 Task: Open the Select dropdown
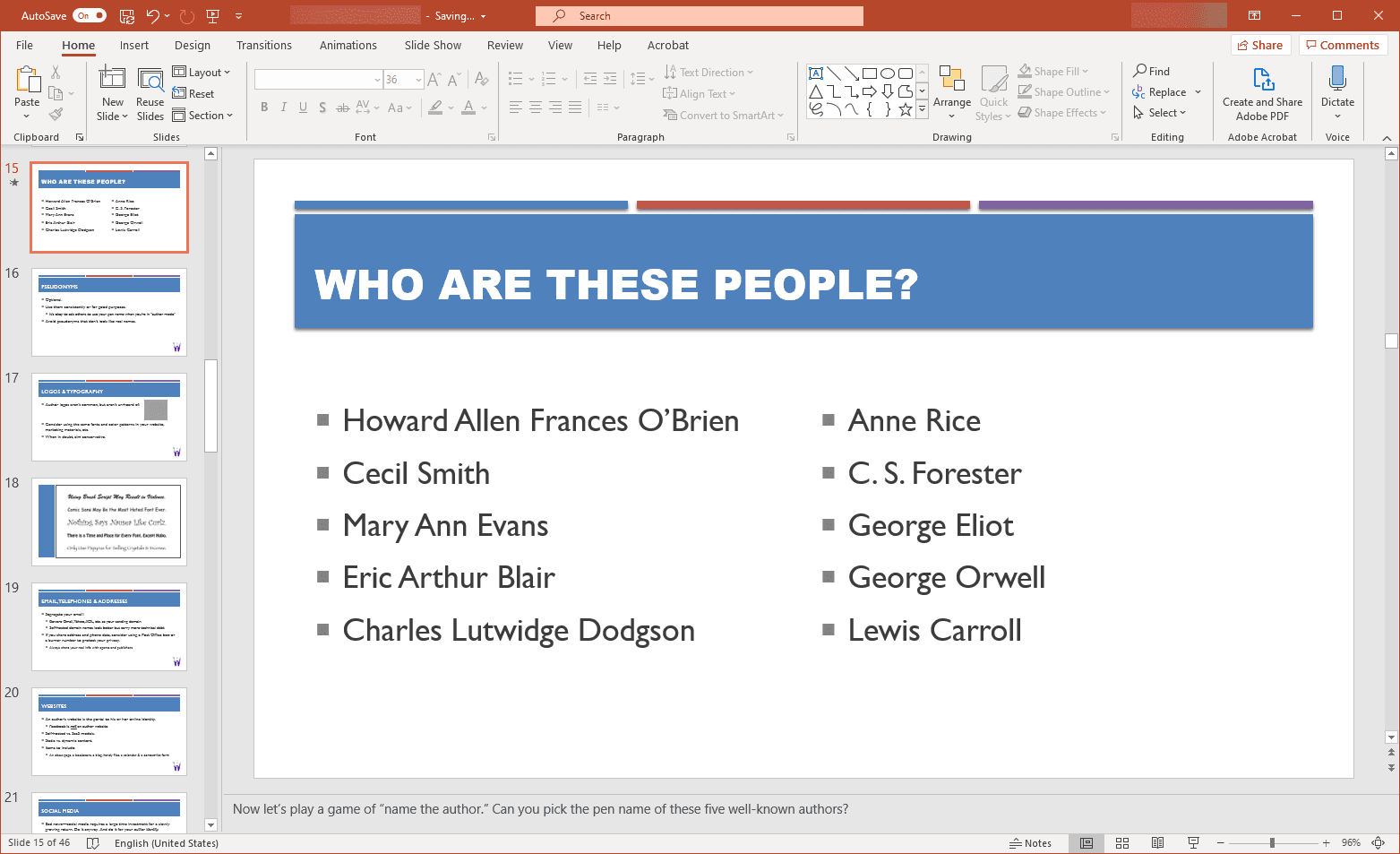click(1159, 113)
